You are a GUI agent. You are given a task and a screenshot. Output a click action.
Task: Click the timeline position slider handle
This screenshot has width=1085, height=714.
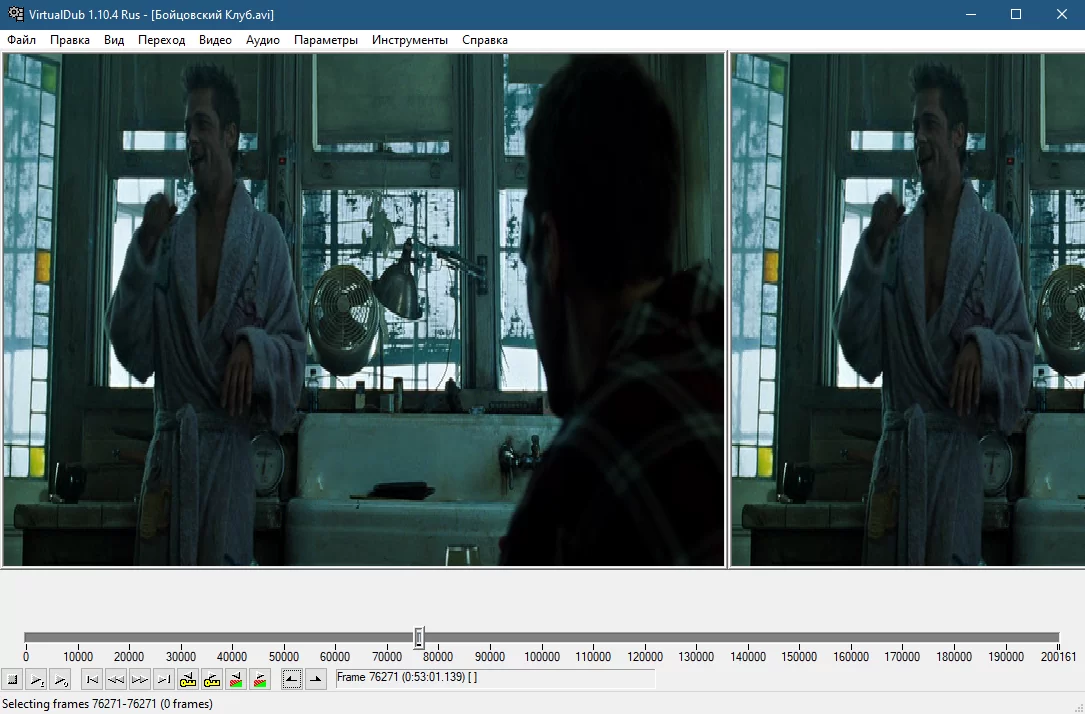click(419, 637)
